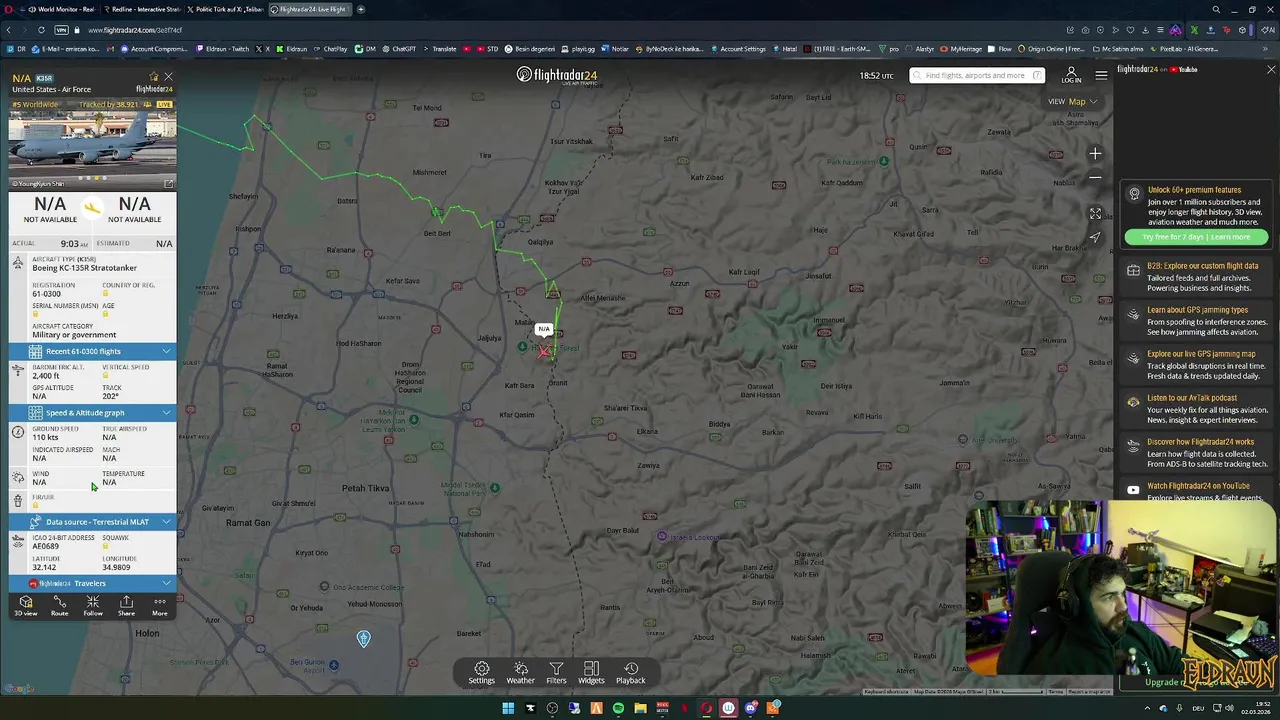The image size is (1280, 720).
Task: Open the Filters tool
Action: coord(556,673)
